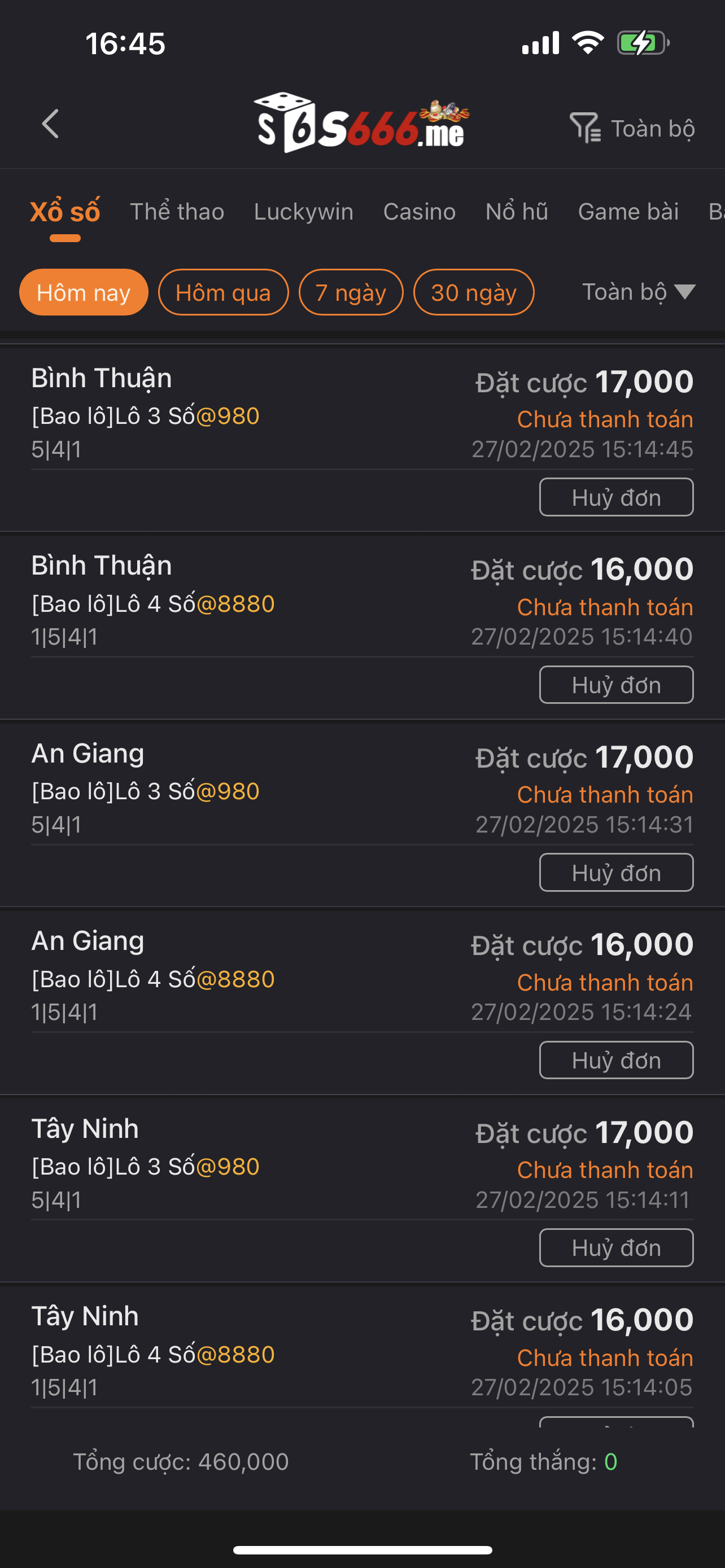
Task: Tap the S666.me logo
Action: pyautogui.click(x=361, y=124)
